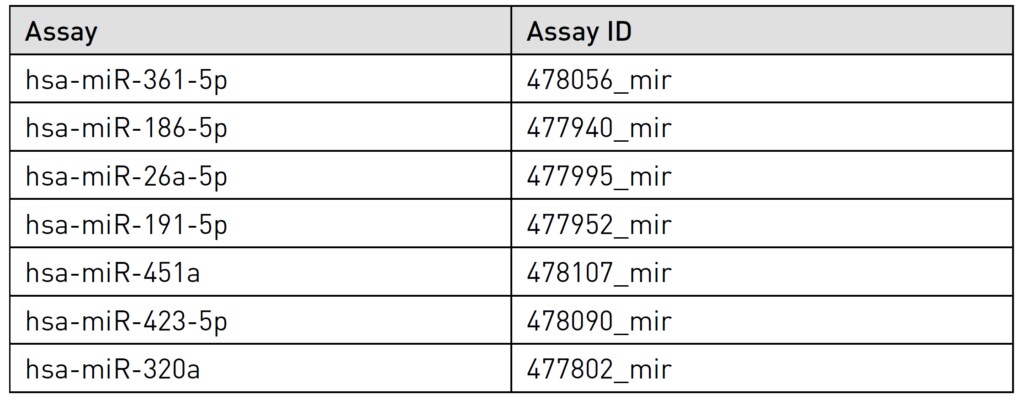The image size is (1024, 400).
Task: Choose the 478090_mir cell
Action: pos(598,321)
